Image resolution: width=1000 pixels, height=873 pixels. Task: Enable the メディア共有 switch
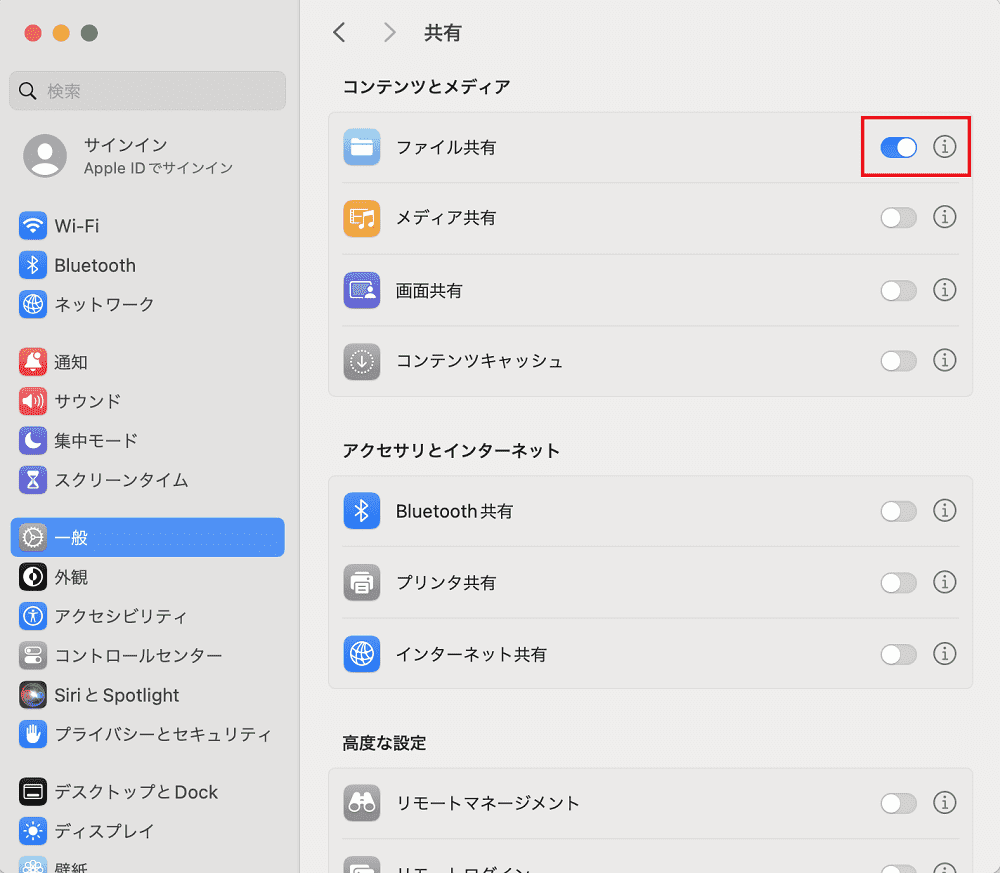[x=899, y=218]
